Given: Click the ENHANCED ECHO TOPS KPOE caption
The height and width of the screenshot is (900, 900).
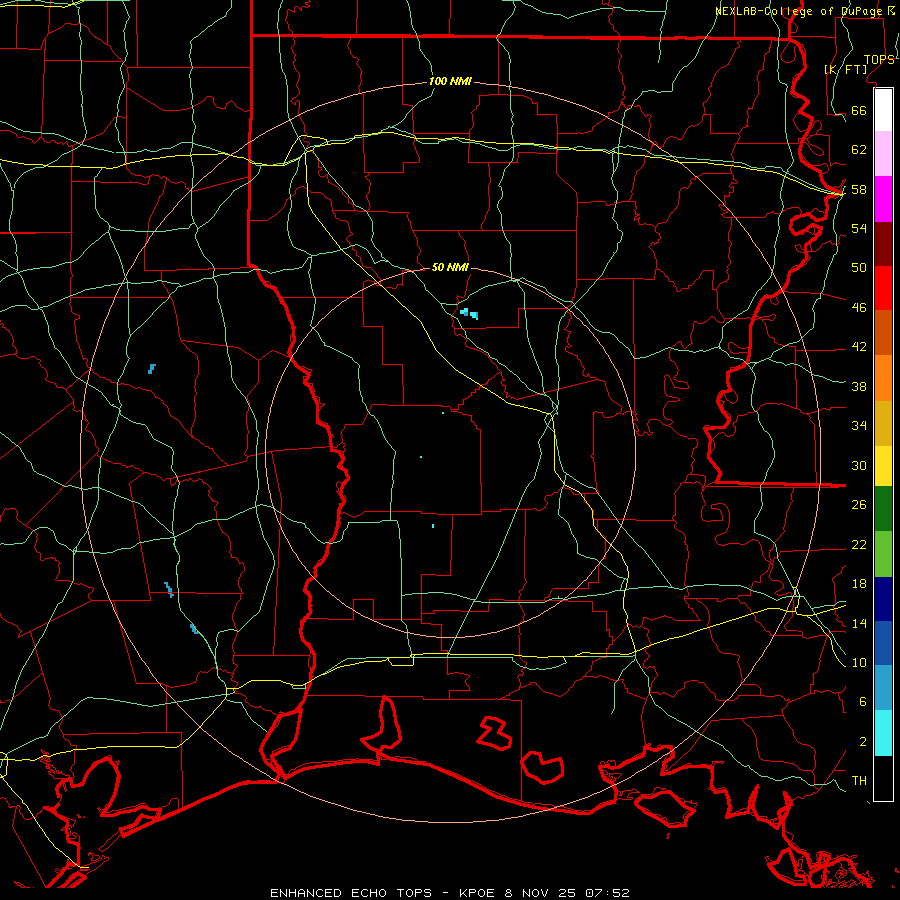Looking at the screenshot, I should pyautogui.click(x=450, y=893).
